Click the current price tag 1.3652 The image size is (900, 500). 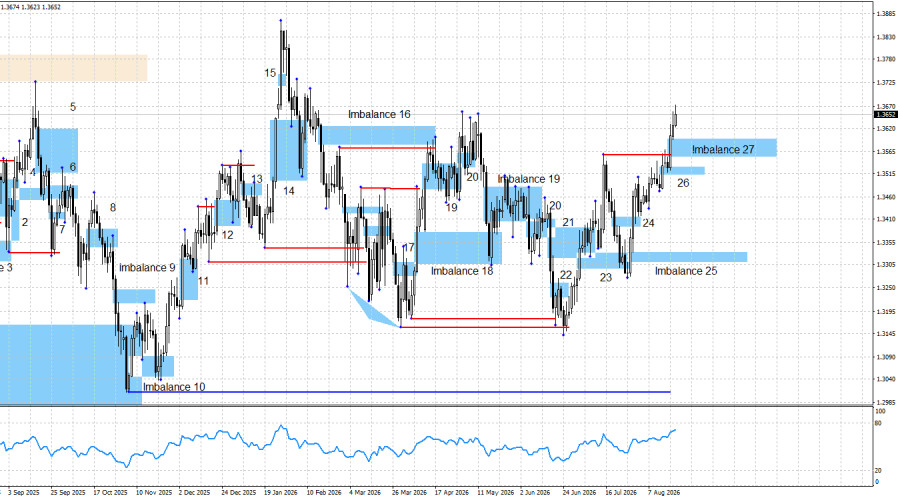point(885,115)
